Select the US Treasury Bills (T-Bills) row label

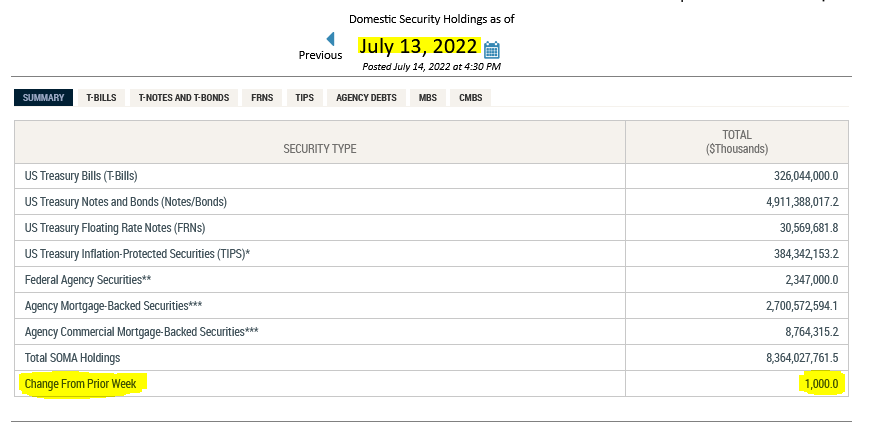click(81, 176)
